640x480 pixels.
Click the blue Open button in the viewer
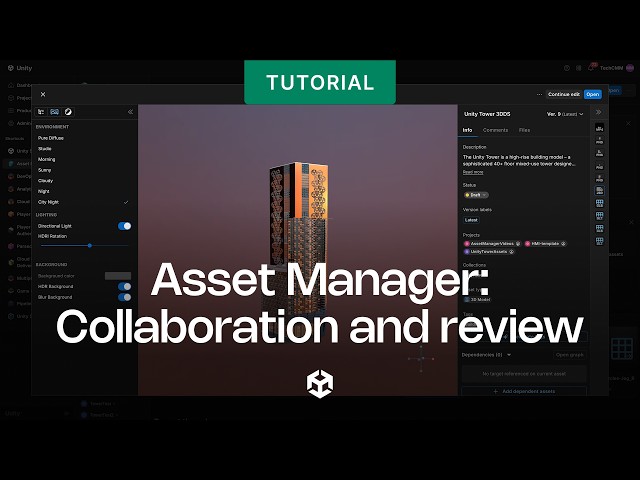pos(593,94)
